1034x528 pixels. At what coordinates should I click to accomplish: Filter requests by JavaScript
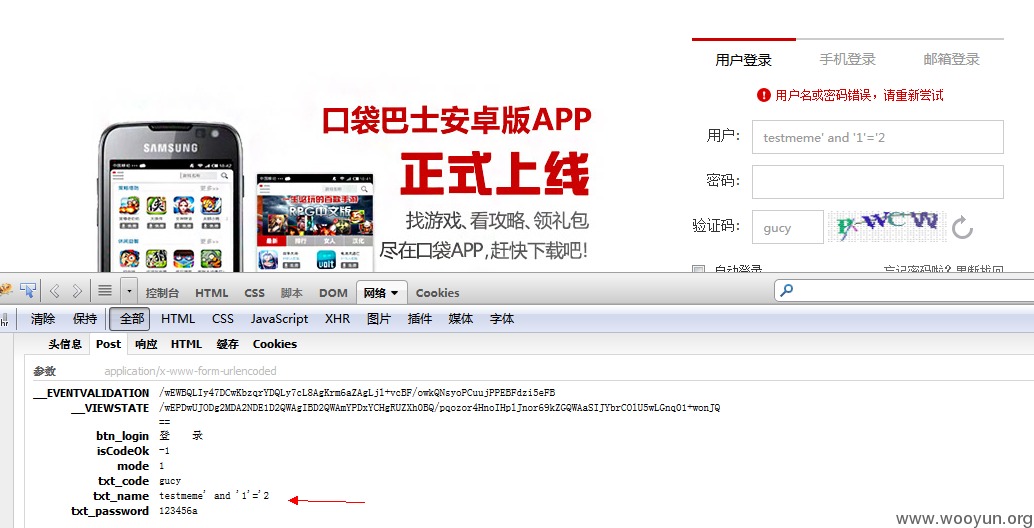click(x=280, y=319)
